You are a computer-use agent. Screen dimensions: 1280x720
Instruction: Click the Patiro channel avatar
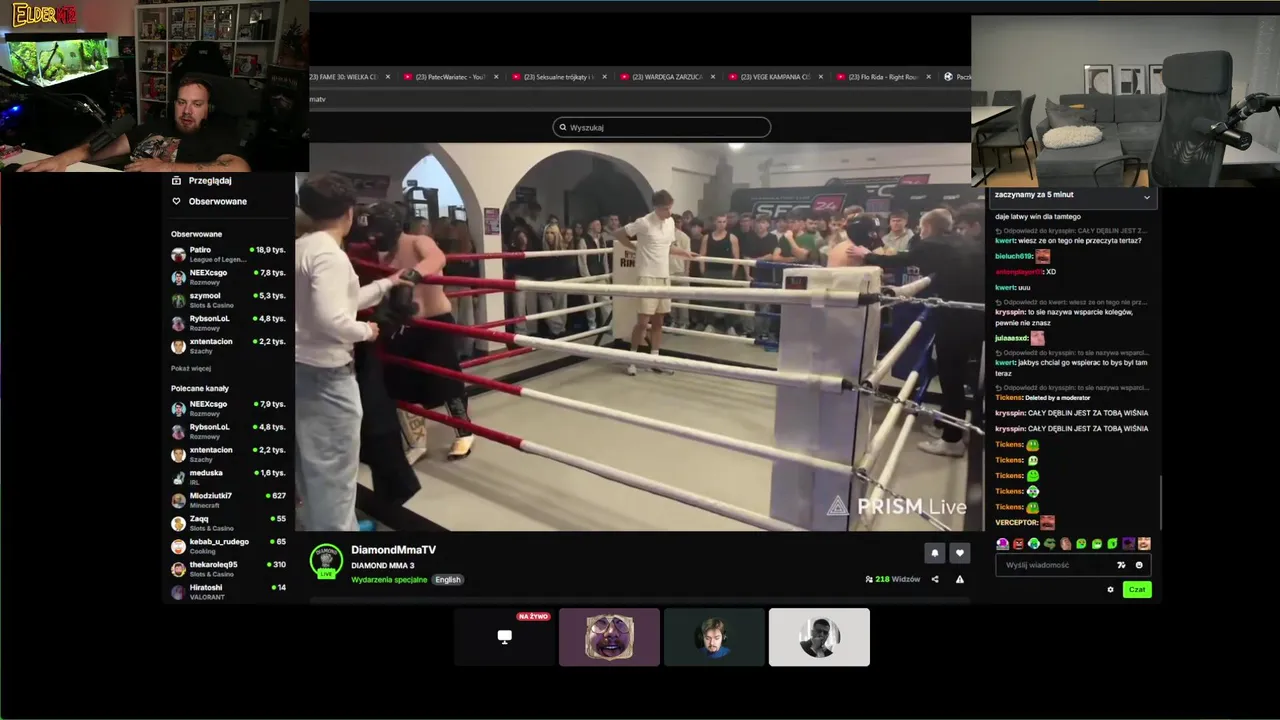(178, 254)
